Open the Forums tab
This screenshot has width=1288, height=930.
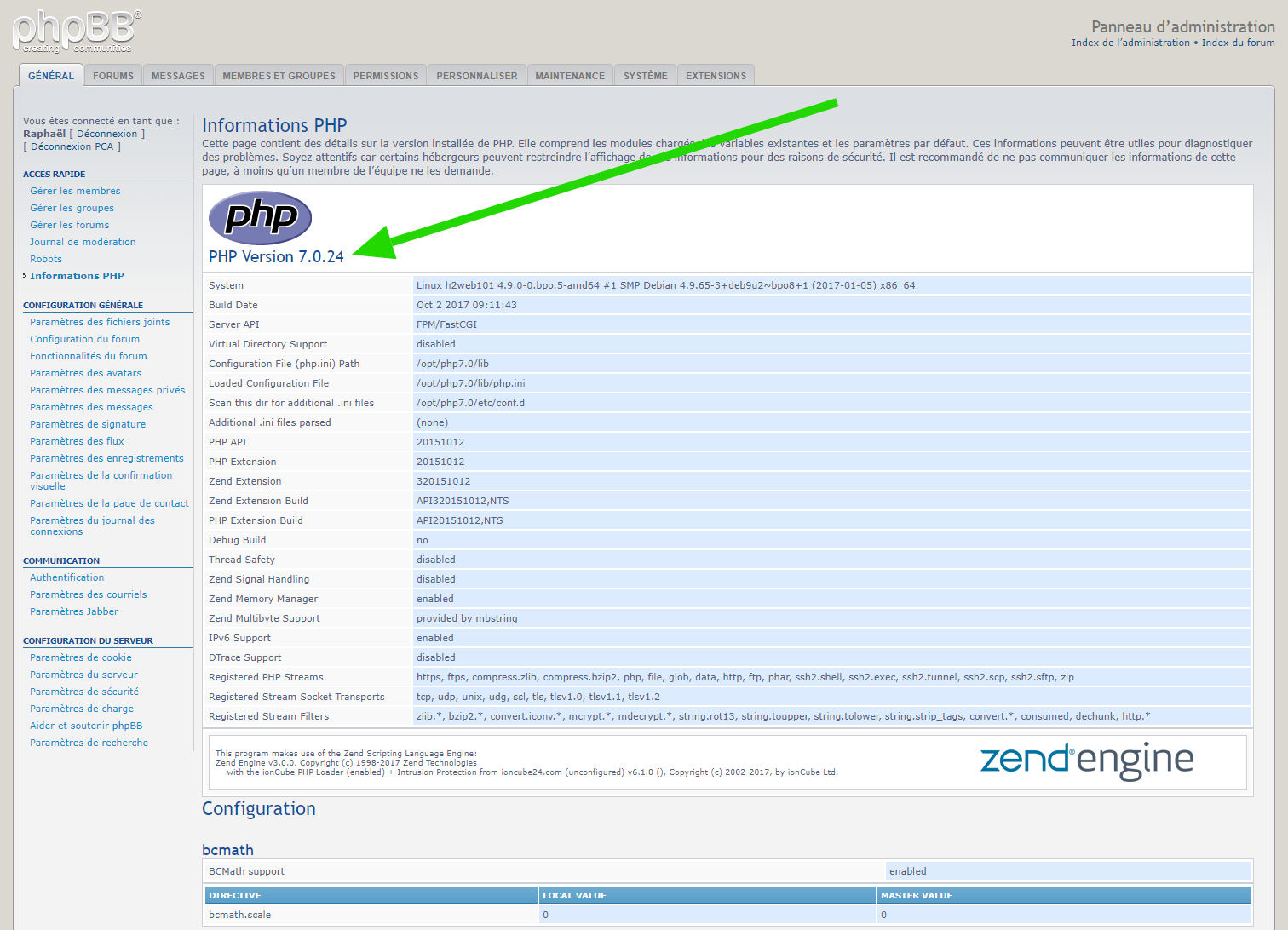113,76
